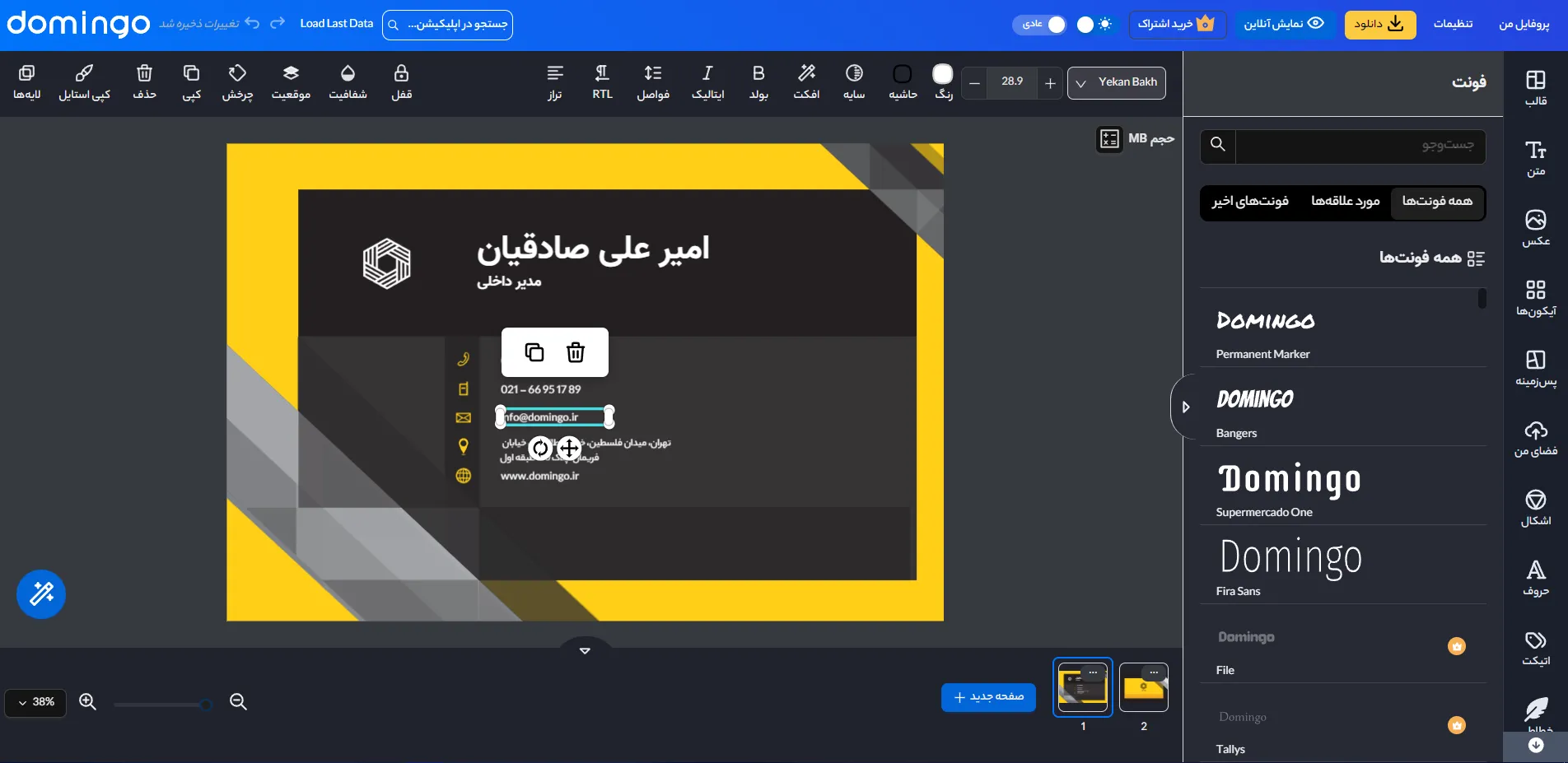The height and width of the screenshot is (763, 1568).
Task: Delete element from floating popup trash
Action: pyautogui.click(x=576, y=352)
